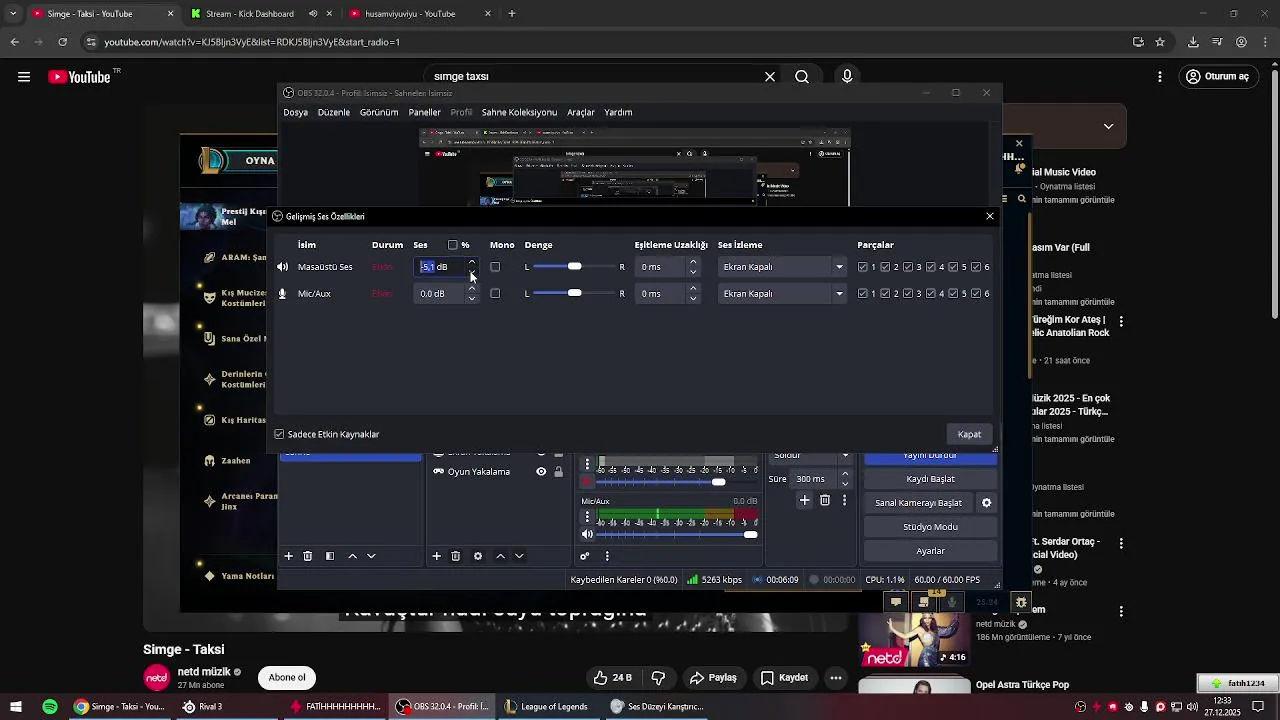Click Kaydı Başlat button
This screenshot has height=720, width=1280.
tap(930, 479)
